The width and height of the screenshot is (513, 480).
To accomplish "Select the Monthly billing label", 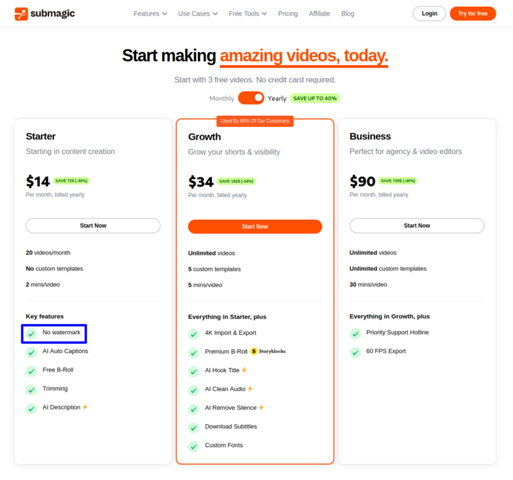I will pos(222,99).
